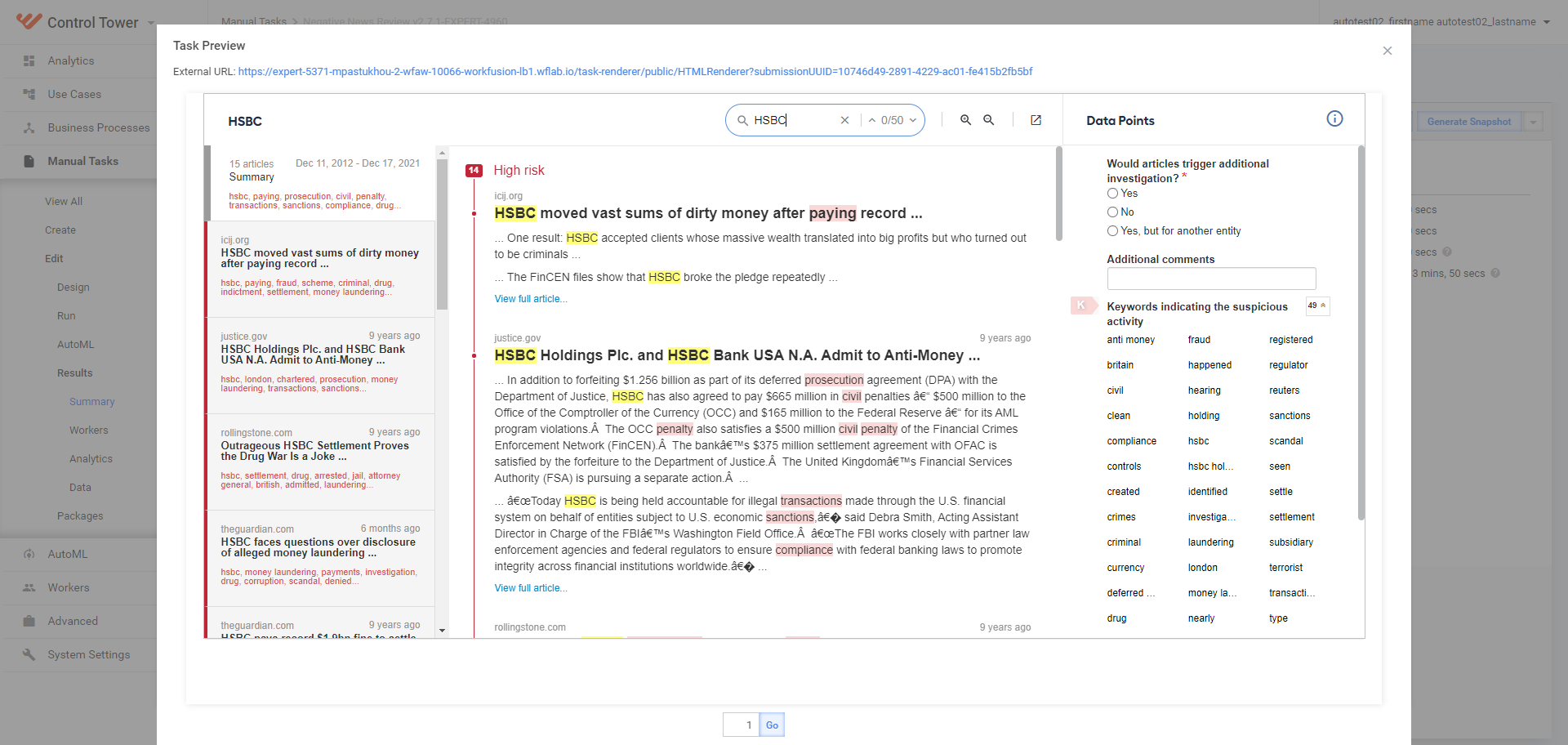This screenshot has height=745, width=1568.
Task: Click the 'terrorist' keyword
Action: pyautogui.click(x=1285, y=568)
